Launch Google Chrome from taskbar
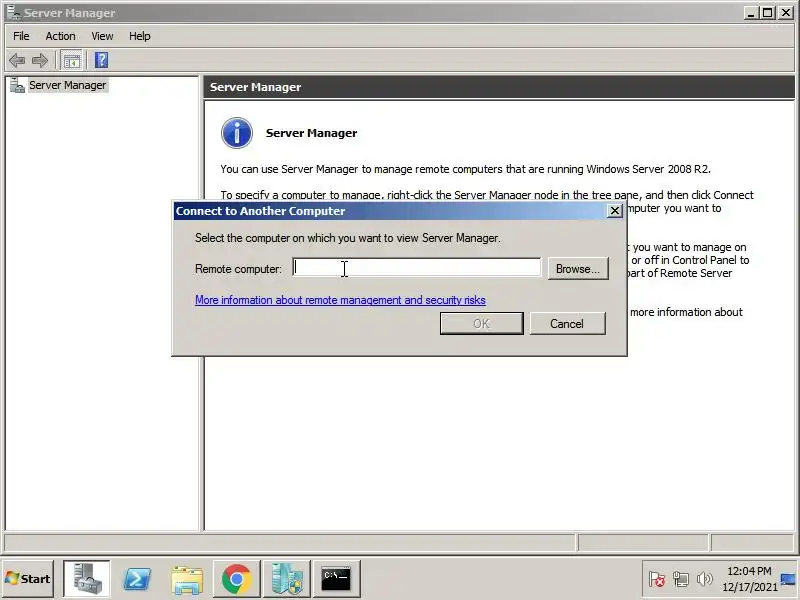This screenshot has width=800, height=600. [x=236, y=579]
